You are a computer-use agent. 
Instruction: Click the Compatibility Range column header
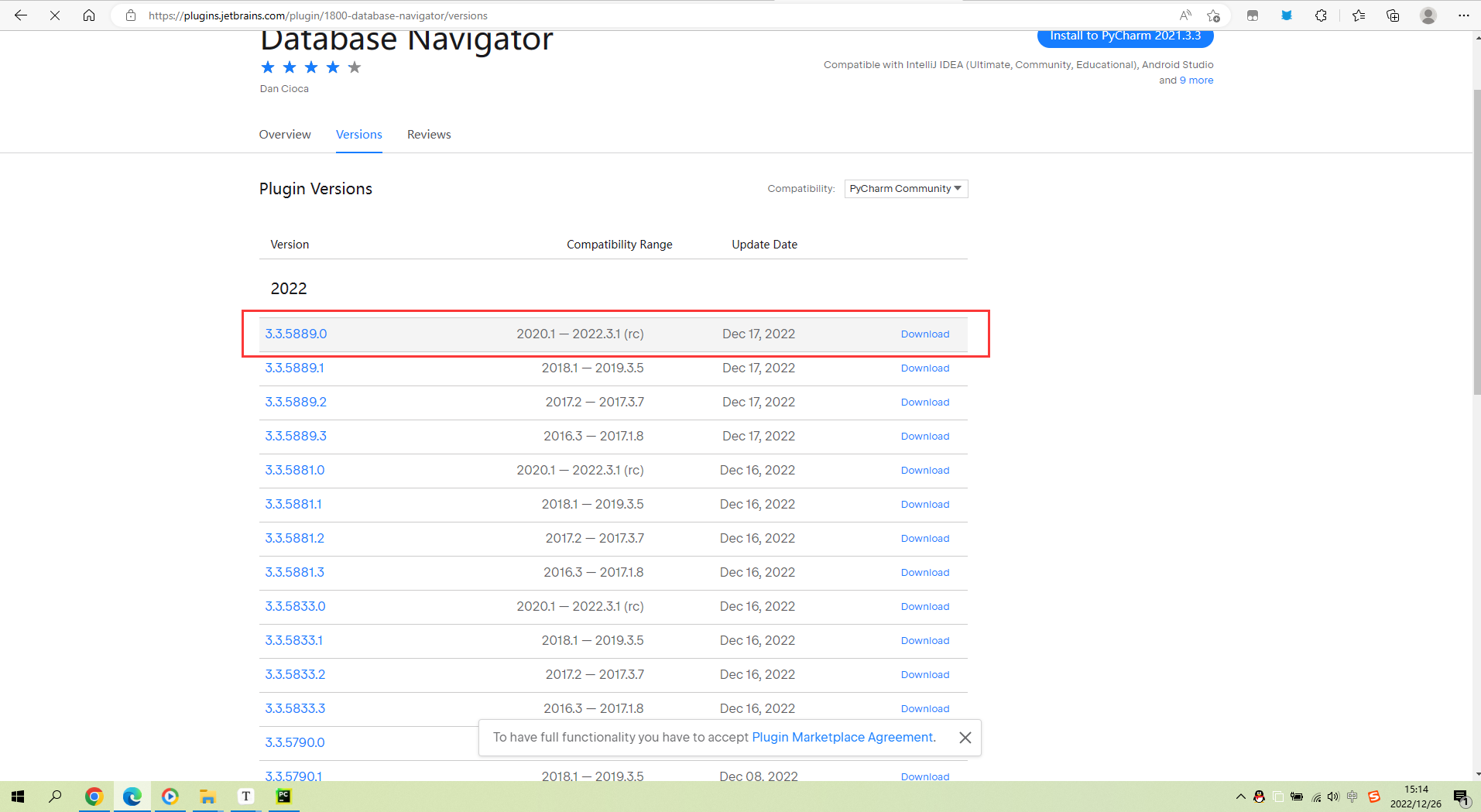(619, 245)
